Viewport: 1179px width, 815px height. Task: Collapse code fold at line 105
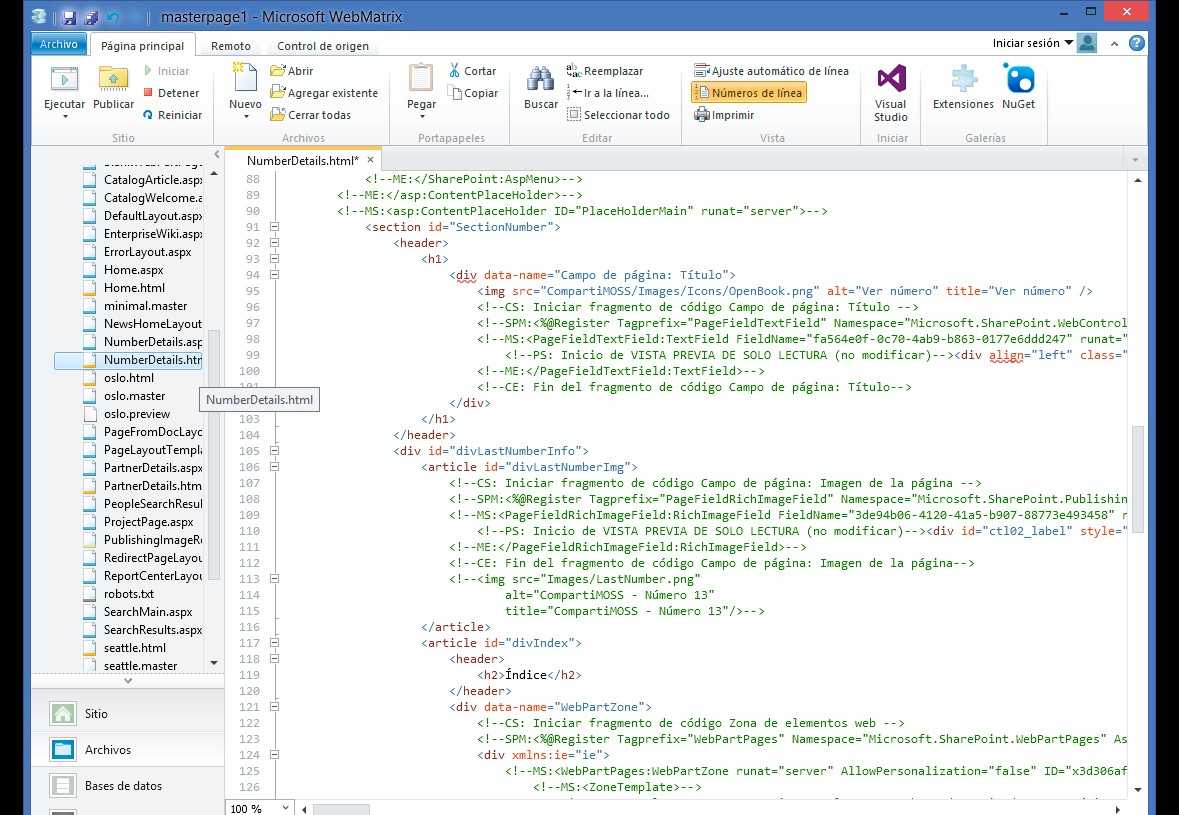coord(274,450)
